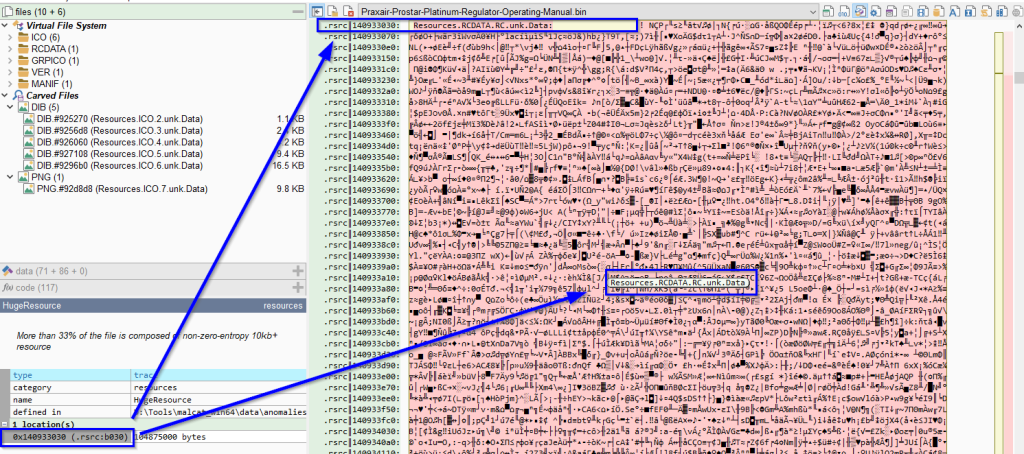Expand the RCDATA (1) folder node
This screenshot has width=1024, height=454.
click(11, 48)
